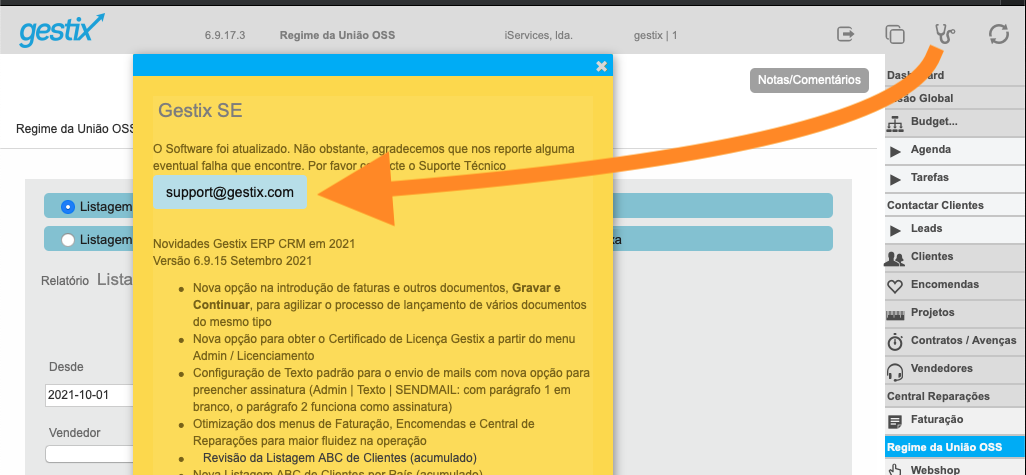The height and width of the screenshot is (475, 1026).
Task: Open Encomendas in the sidebar
Action: click(x=945, y=285)
